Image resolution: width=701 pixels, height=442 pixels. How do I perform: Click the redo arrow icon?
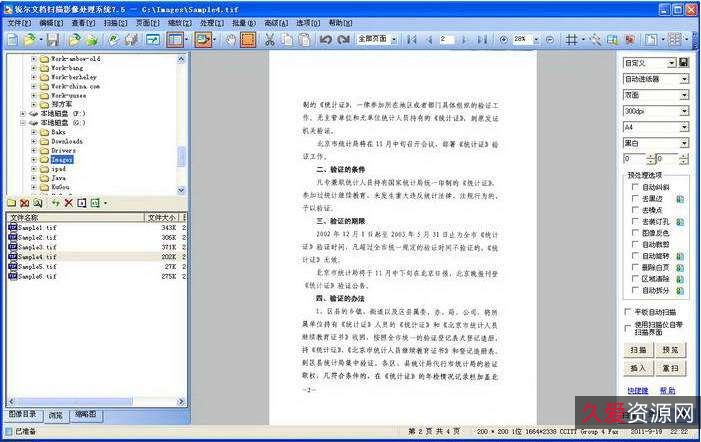[x=343, y=40]
